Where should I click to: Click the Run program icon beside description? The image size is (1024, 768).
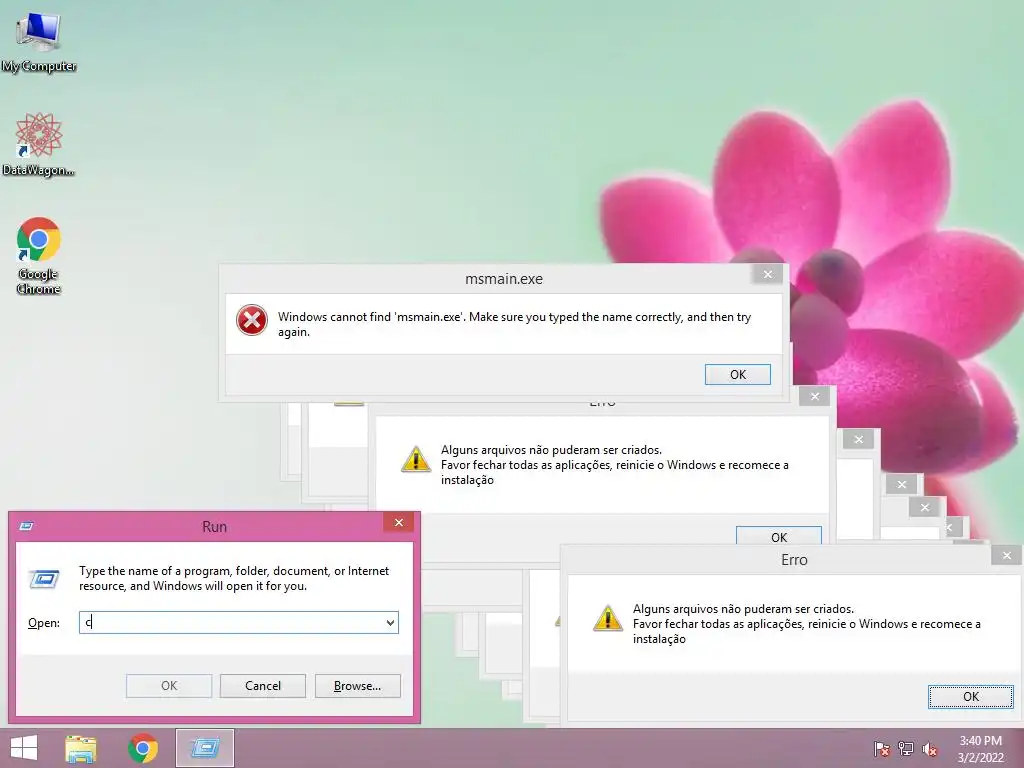coord(44,579)
